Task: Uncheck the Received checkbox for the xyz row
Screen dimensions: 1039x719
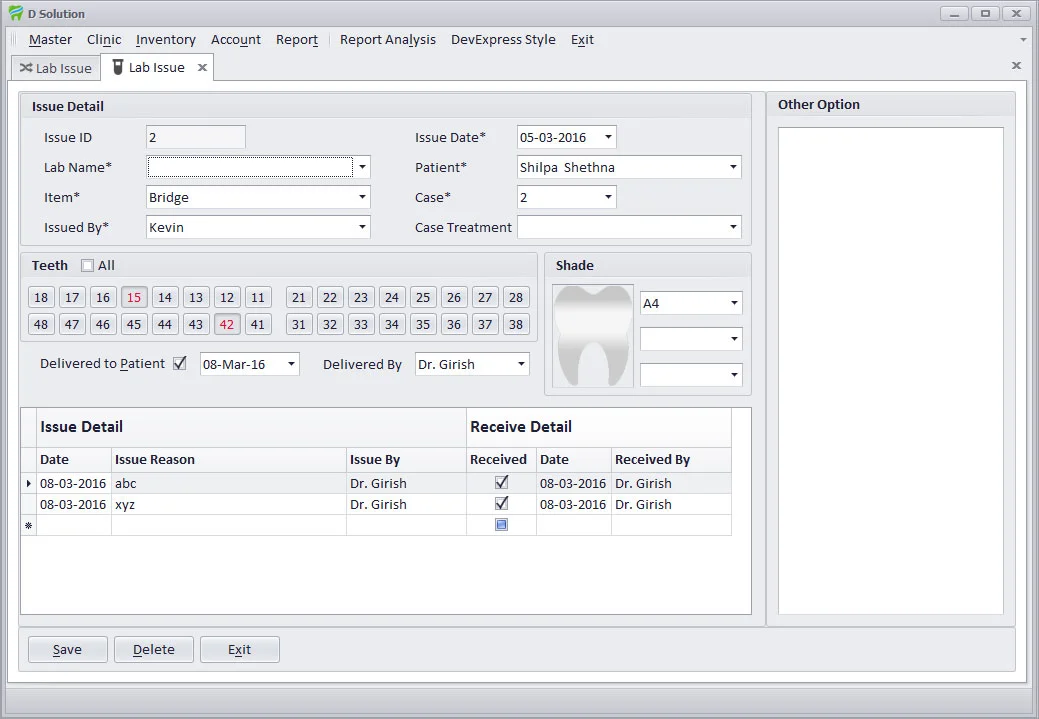Action: (500, 504)
